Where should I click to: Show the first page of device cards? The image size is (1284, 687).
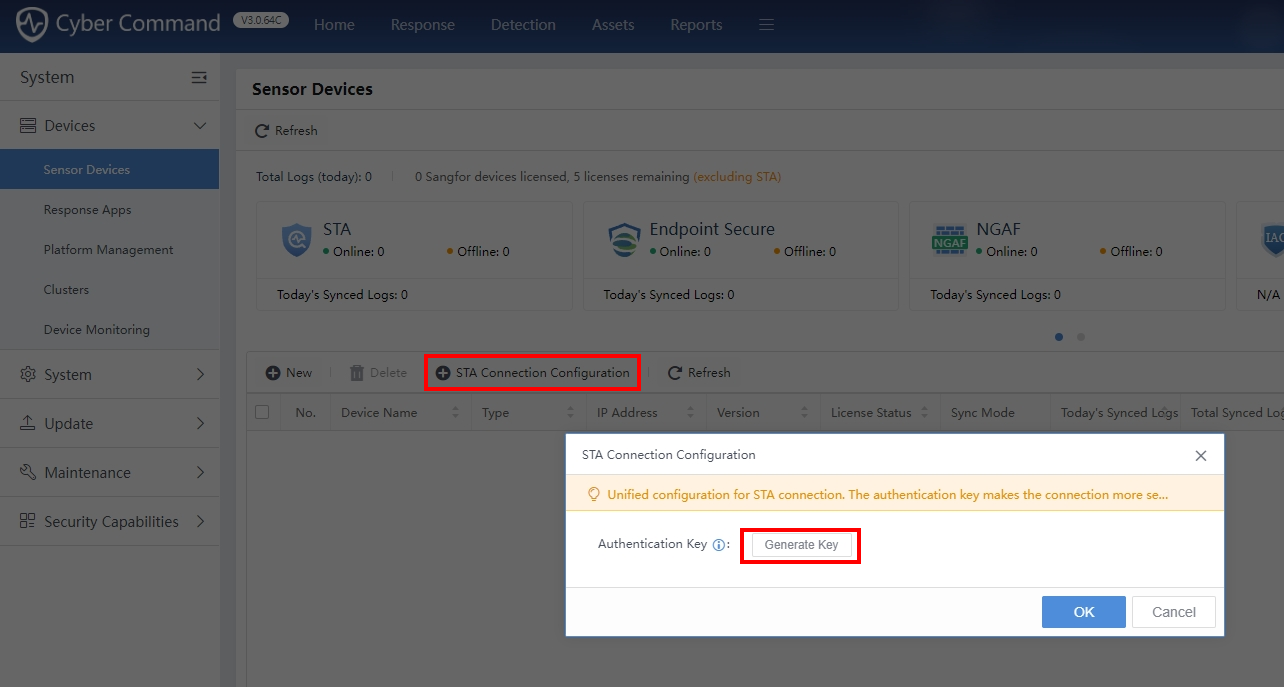point(1059,337)
